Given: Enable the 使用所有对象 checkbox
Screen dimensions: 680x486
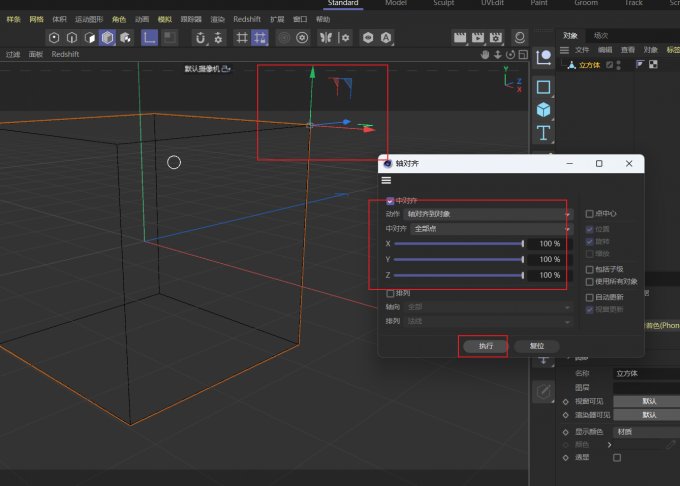Looking at the screenshot, I should [589, 282].
